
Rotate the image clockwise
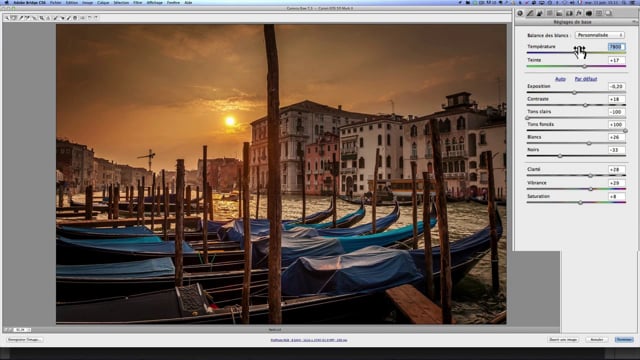pyautogui.click(x=96, y=18)
